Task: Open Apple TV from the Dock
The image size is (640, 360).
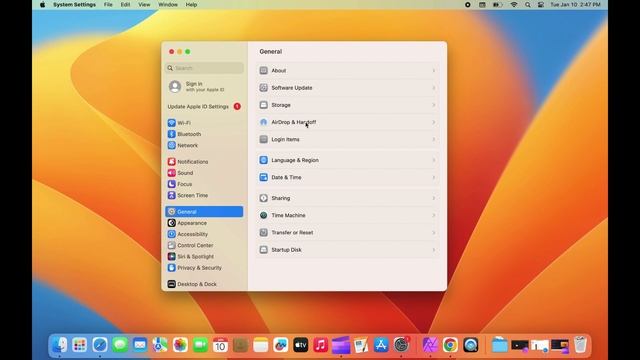Action: (300, 345)
